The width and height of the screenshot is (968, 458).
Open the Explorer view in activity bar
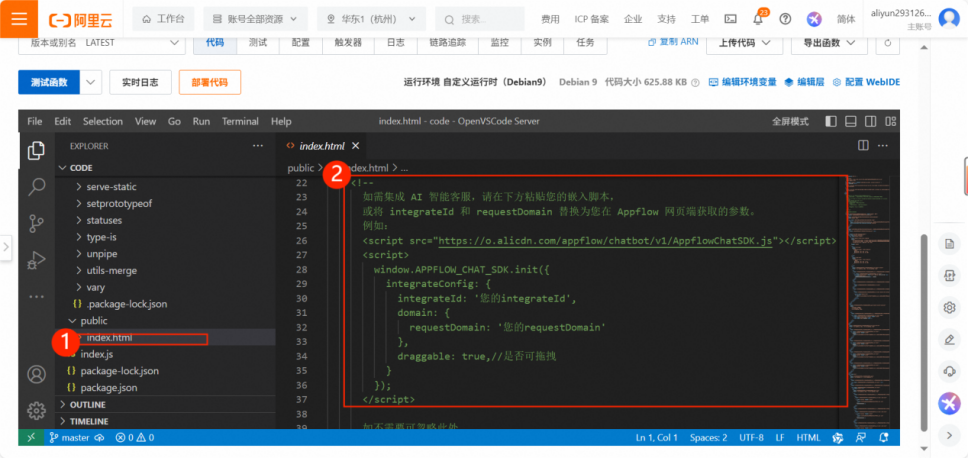coord(37,150)
